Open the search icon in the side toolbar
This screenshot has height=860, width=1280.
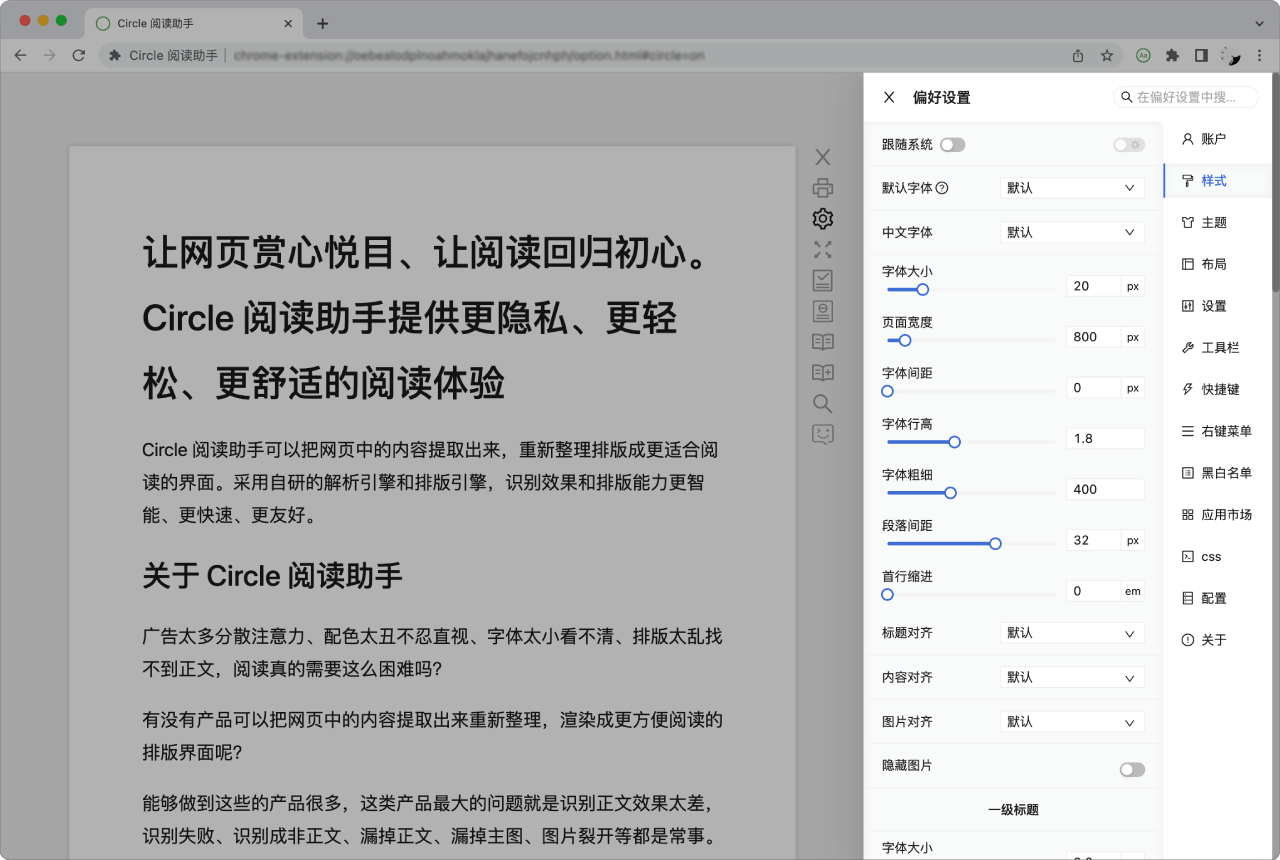pos(822,404)
